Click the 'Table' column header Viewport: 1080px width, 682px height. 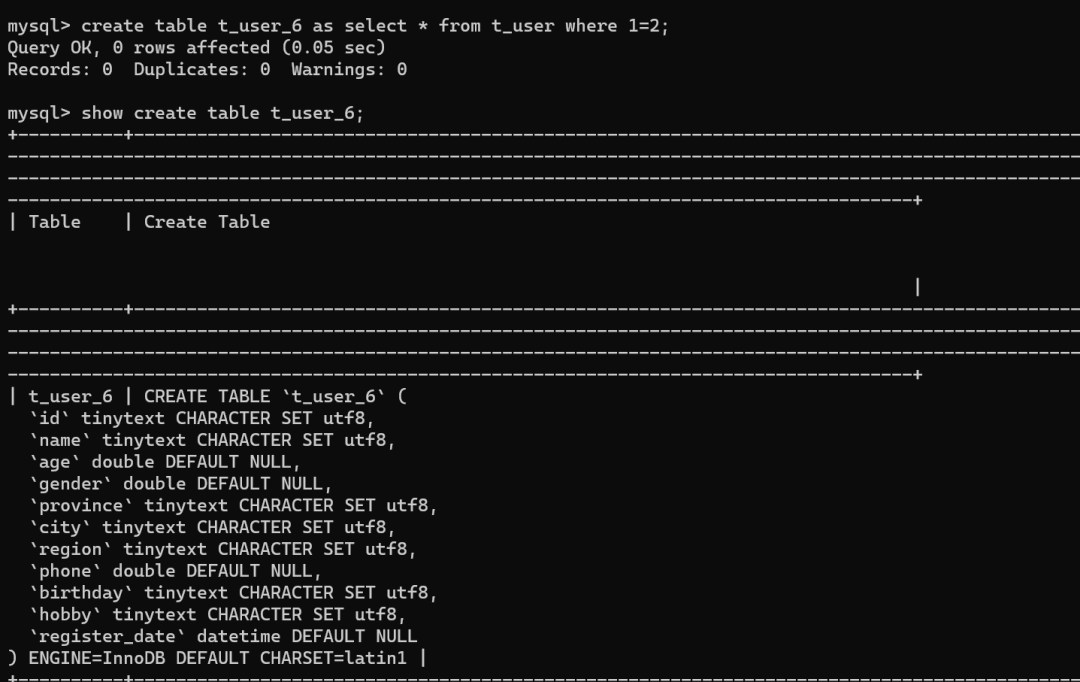pyautogui.click(x=54, y=222)
